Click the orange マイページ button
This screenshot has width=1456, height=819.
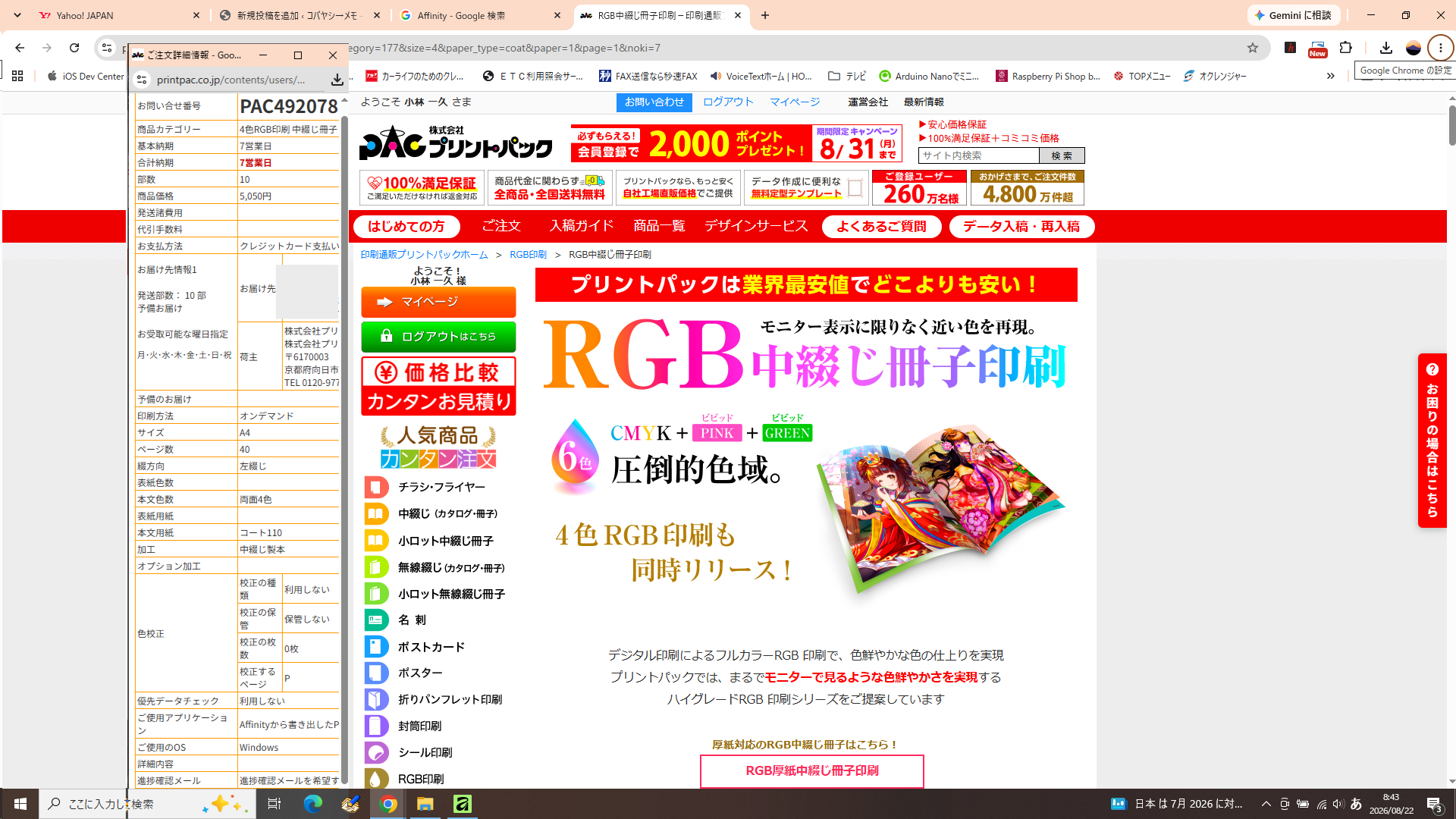point(438,302)
